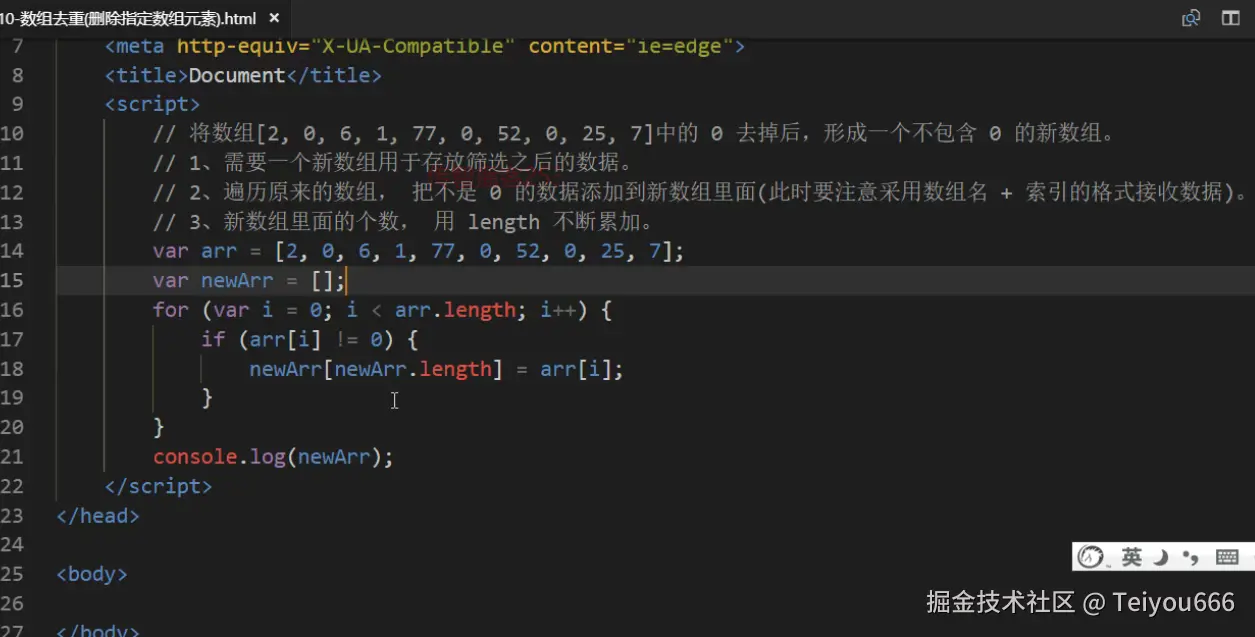Click the for keyword on line 16
Viewport: 1255px width, 637px height.
point(171,310)
